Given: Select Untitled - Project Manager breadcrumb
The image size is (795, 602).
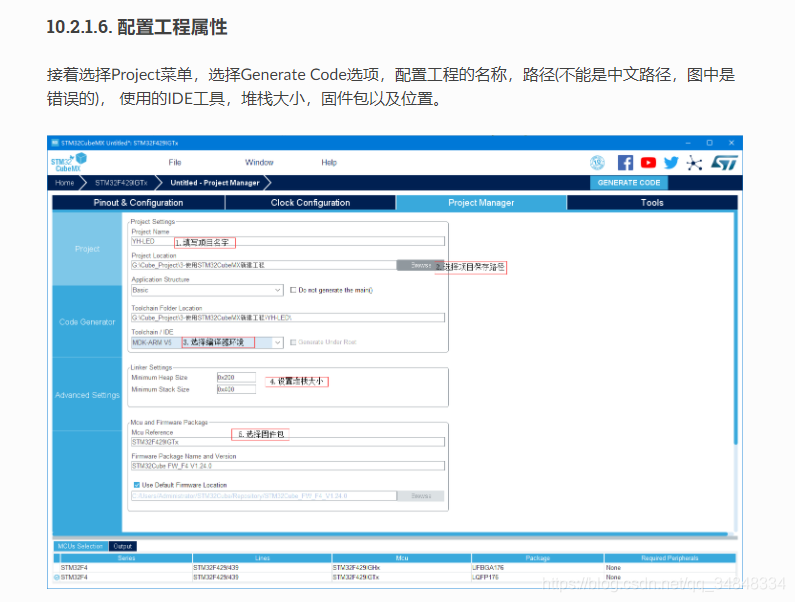Looking at the screenshot, I should point(215,183).
